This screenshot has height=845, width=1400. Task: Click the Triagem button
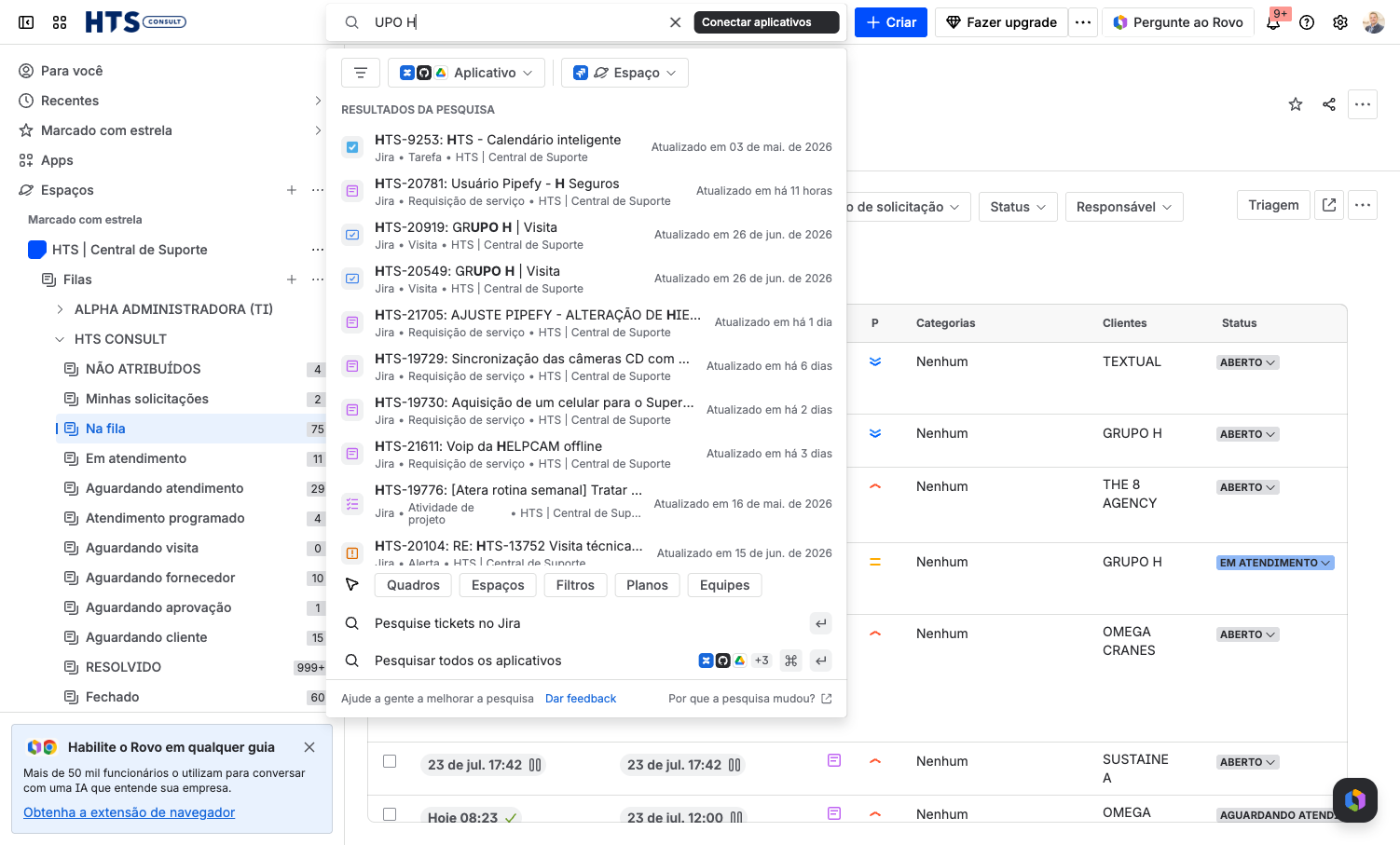pos(1273,205)
